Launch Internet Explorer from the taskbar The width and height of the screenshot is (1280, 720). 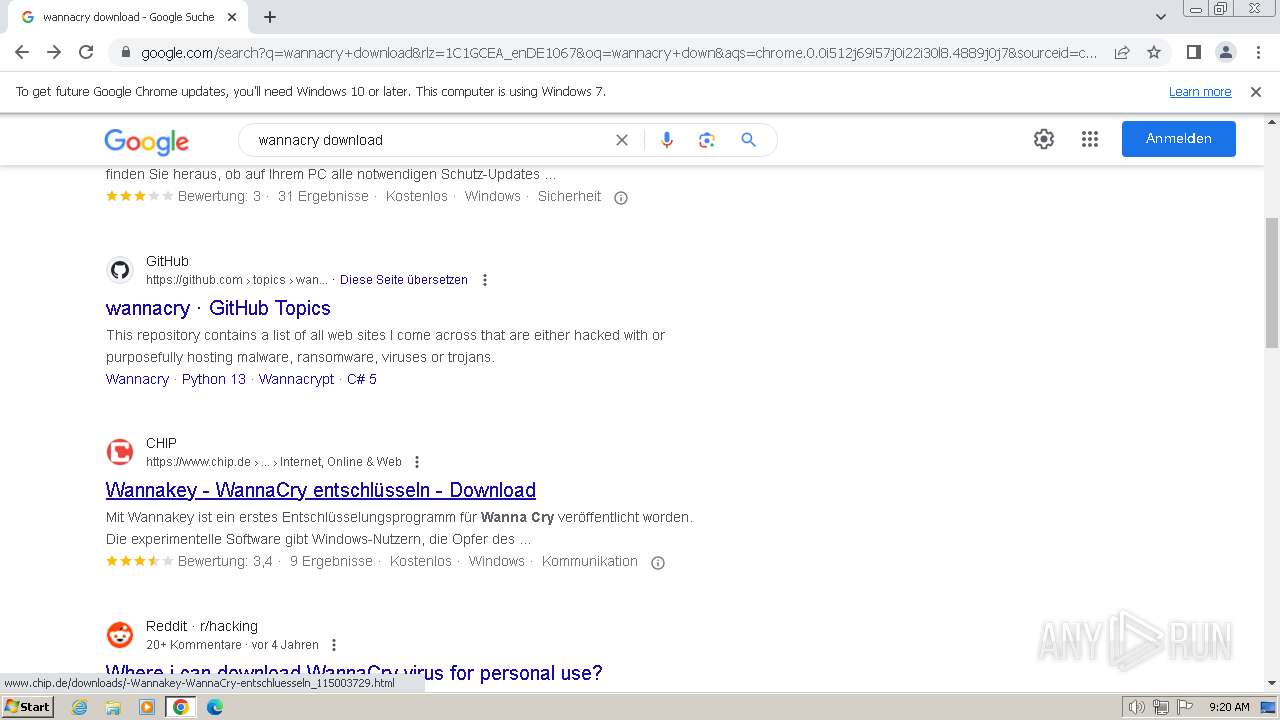click(80, 707)
